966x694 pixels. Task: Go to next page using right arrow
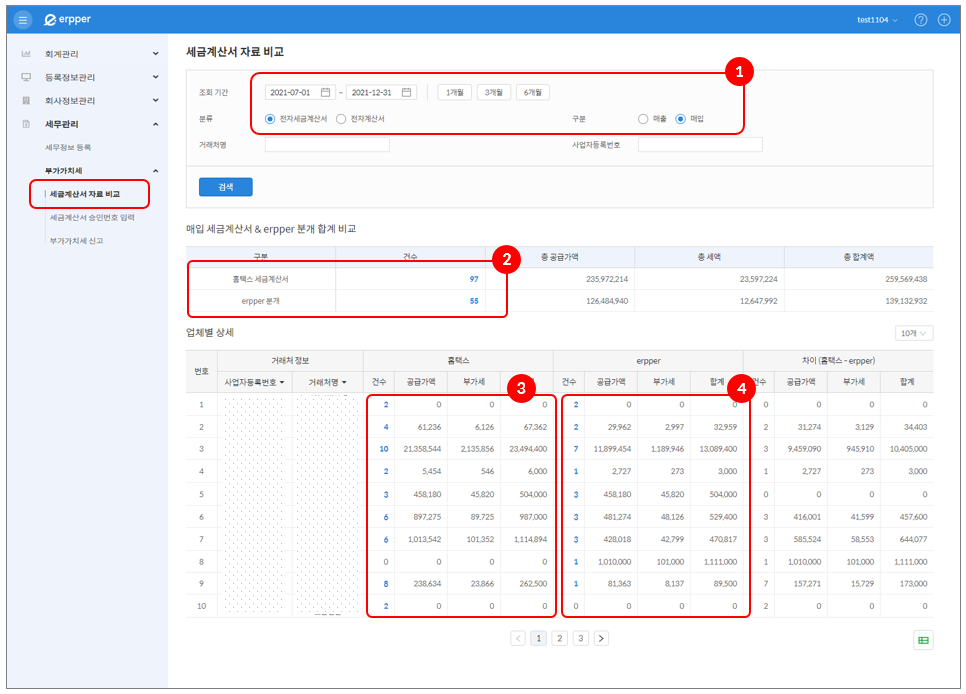click(601, 638)
